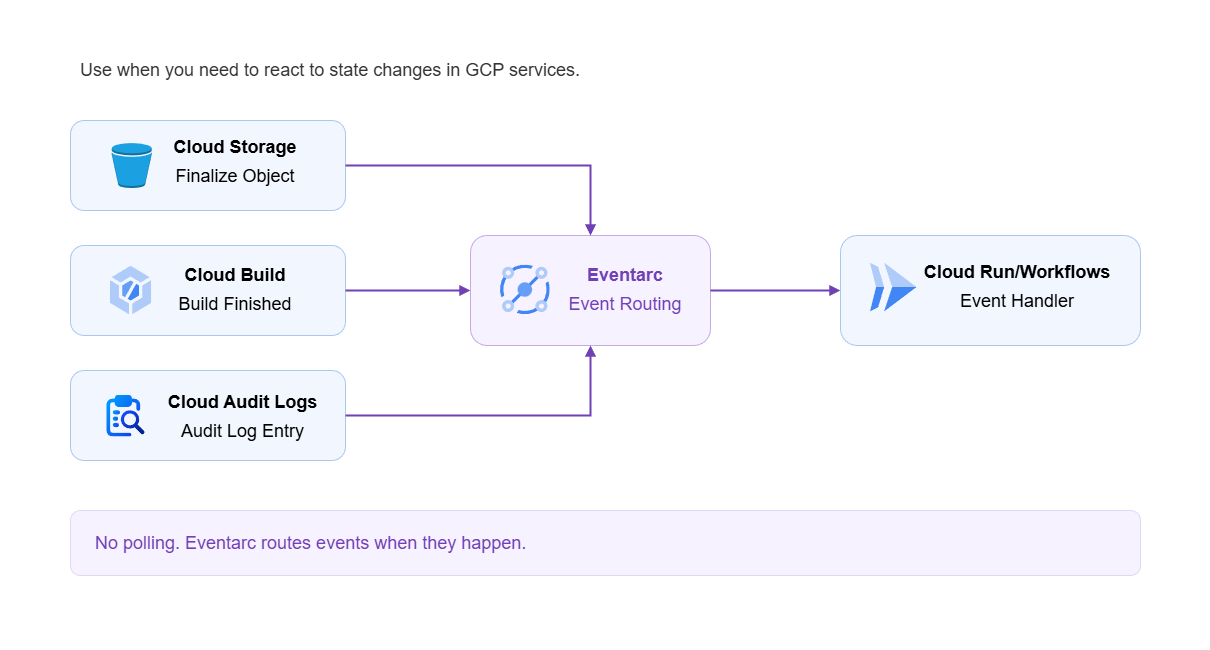Select the "Cloud Audit Logs" title
The image size is (1210, 650).
[x=242, y=402]
